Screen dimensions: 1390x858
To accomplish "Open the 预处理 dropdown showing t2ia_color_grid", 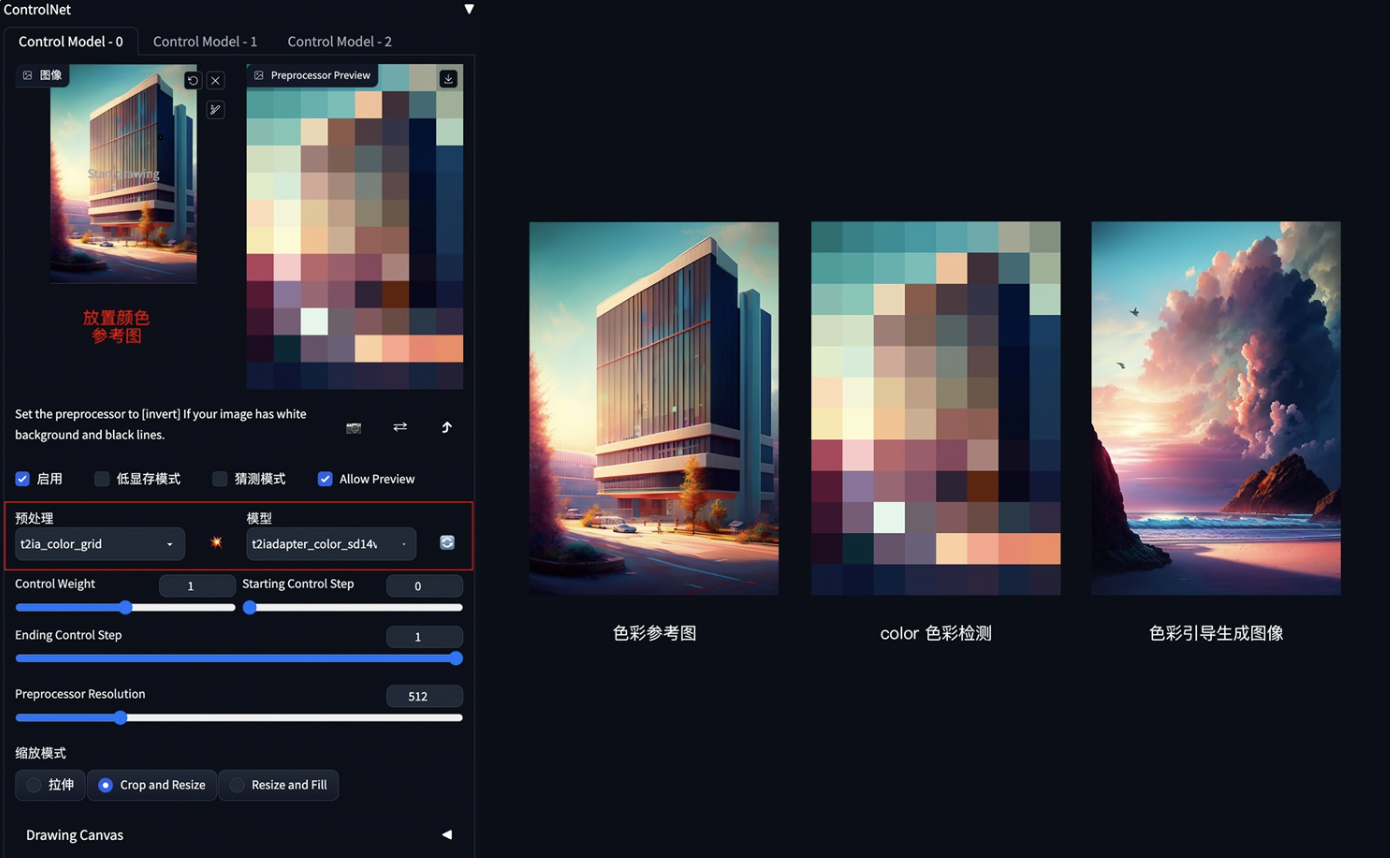I will click(100, 544).
